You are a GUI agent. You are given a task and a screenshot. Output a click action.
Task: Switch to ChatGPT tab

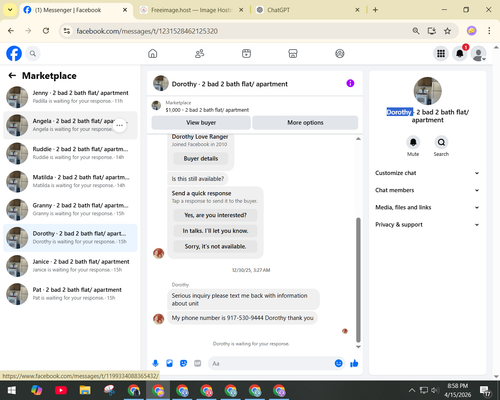coord(307,10)
